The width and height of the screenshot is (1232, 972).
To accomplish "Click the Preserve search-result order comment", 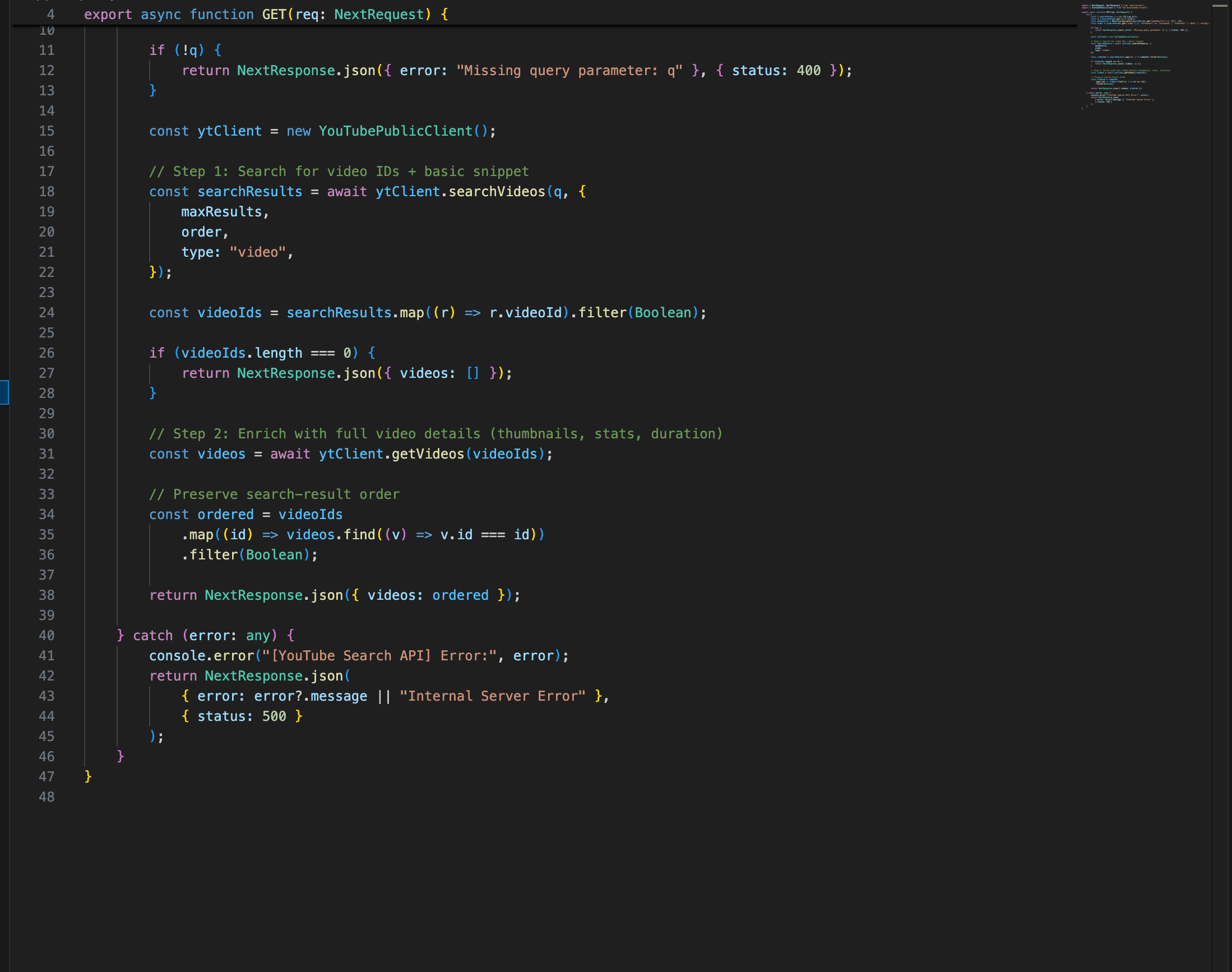I will (274, 494).
